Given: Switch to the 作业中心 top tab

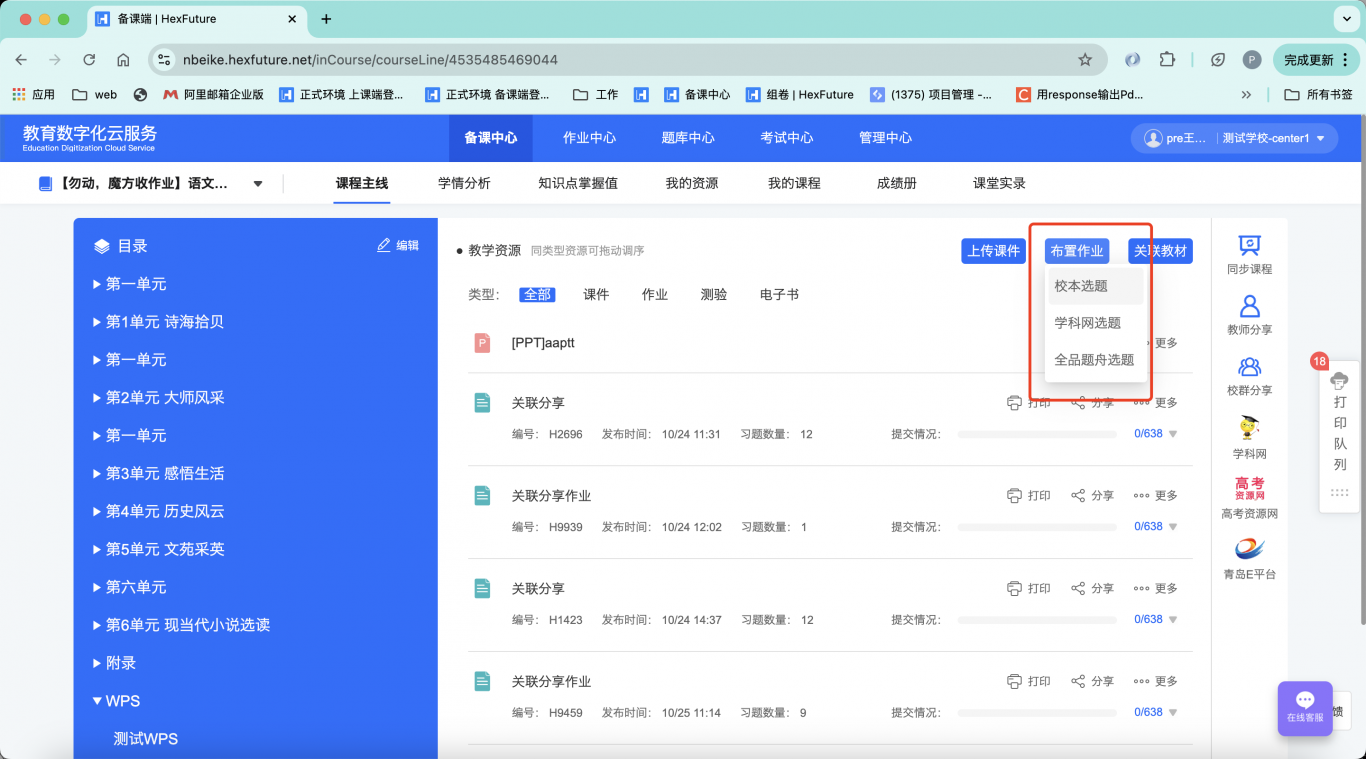Looking at the screenshot, I should (x=589, y=138).
